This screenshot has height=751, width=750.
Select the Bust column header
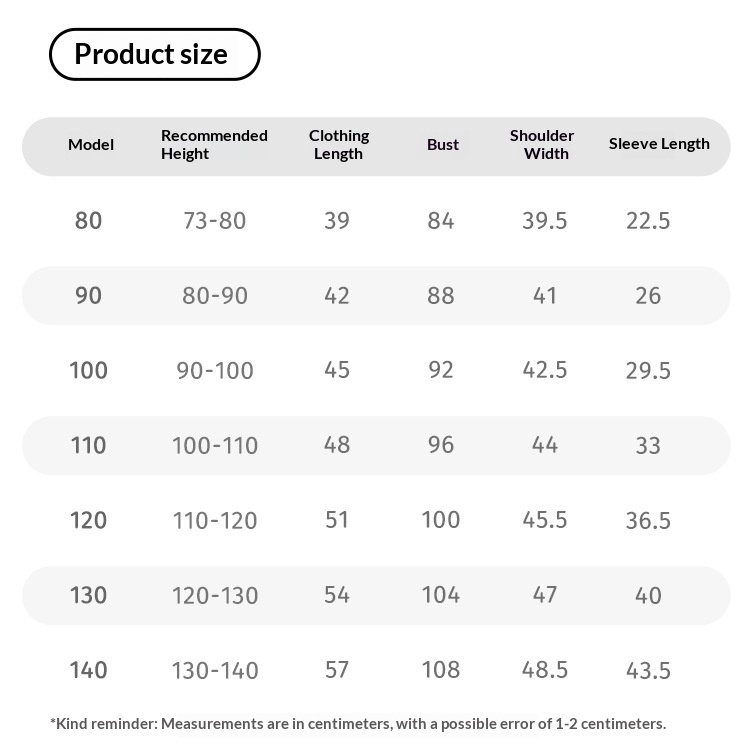click(443, 145)
